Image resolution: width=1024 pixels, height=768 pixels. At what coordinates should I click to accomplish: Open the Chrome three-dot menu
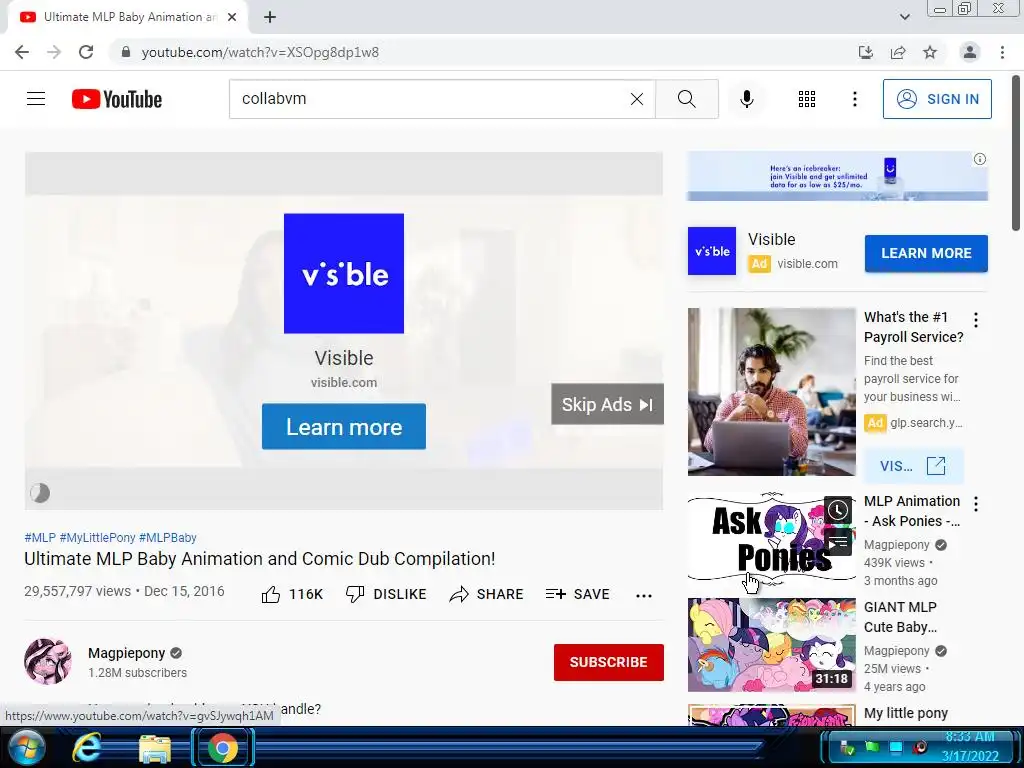[x=1002, y=52]
